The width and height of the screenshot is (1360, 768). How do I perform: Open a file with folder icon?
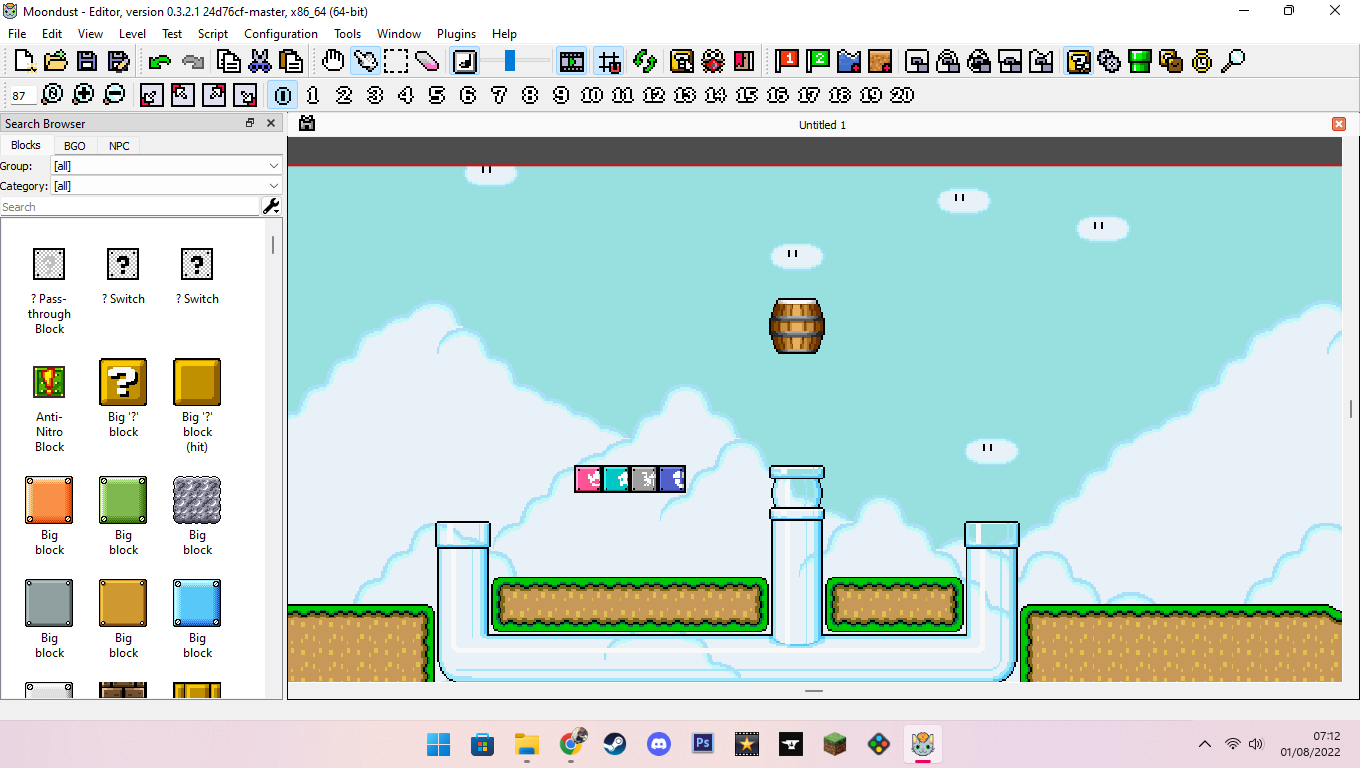click(x=56, y=62)
